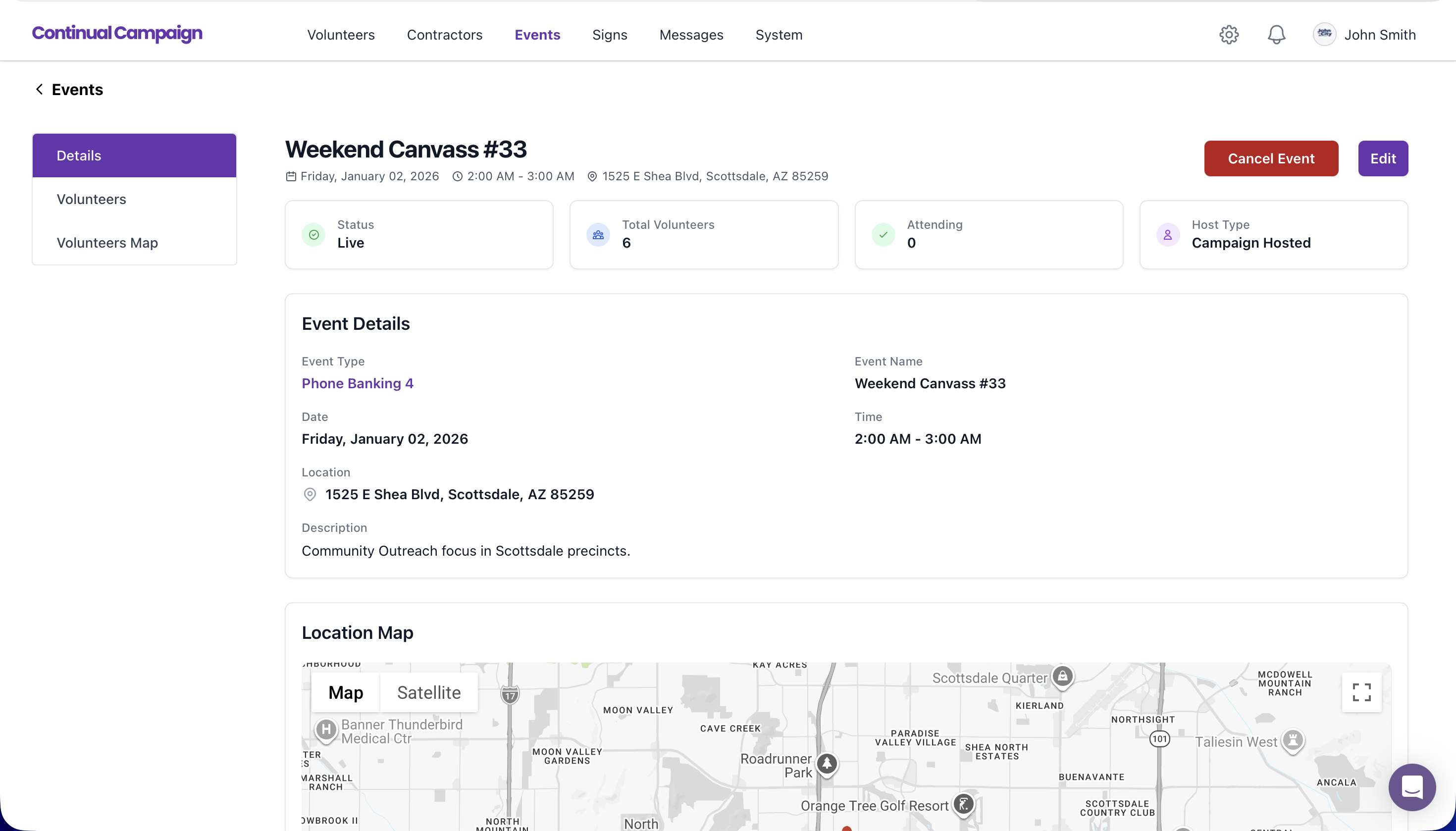
Task: Click the Edit event button
Action: [x=1382, y=158]
